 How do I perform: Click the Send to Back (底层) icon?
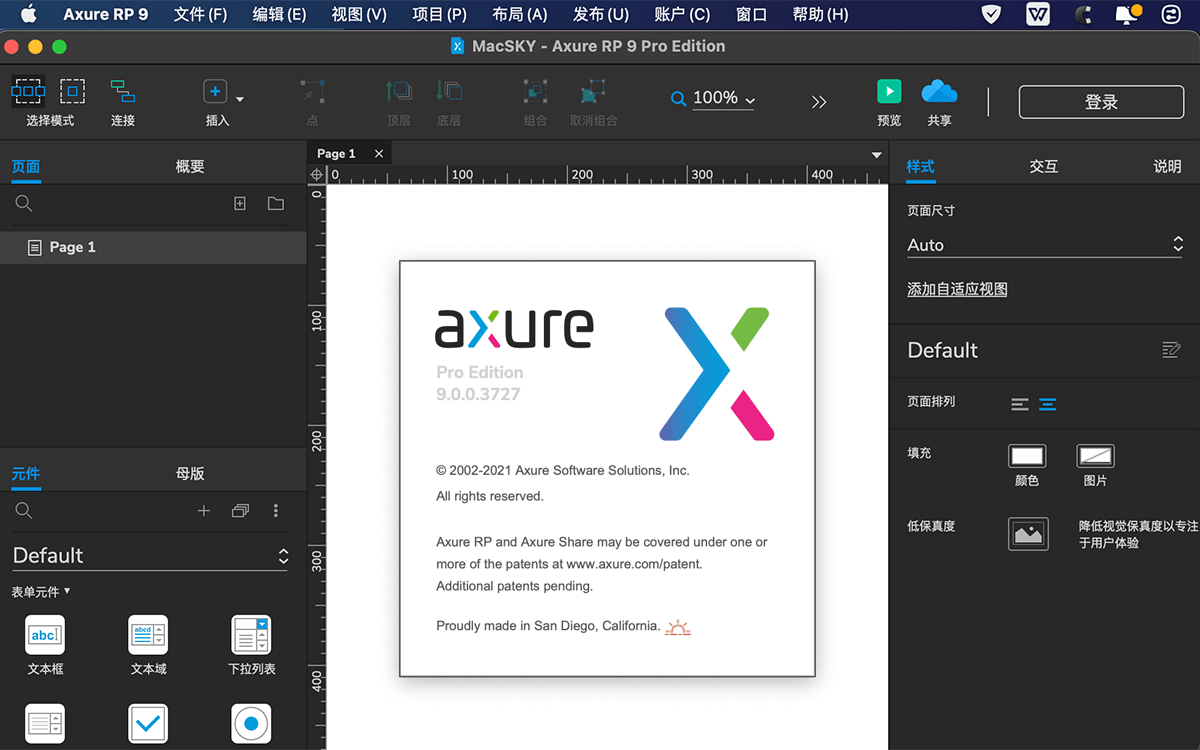[x=449, y=91]
